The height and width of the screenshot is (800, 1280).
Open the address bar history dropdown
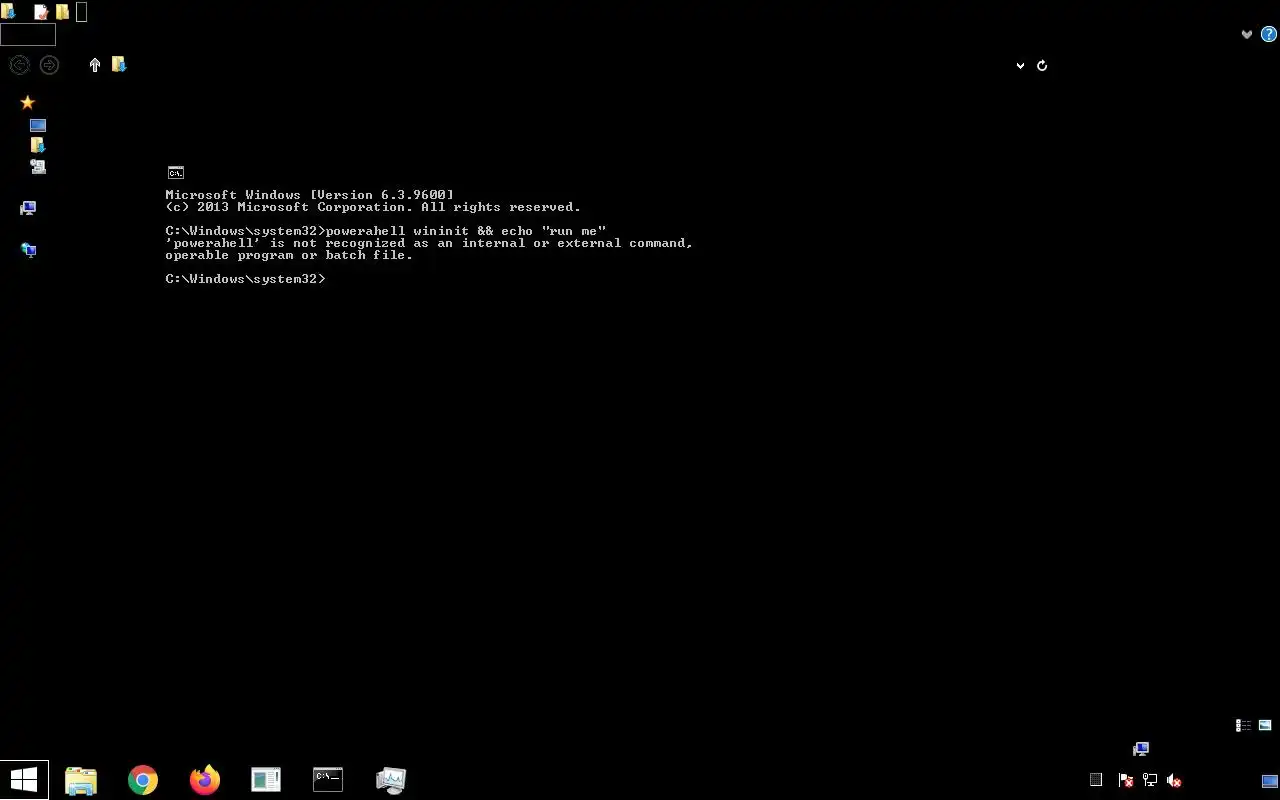1020,66
